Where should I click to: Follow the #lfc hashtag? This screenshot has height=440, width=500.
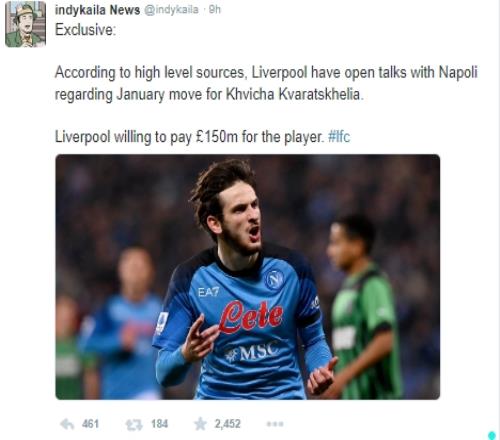coord(339,137)
